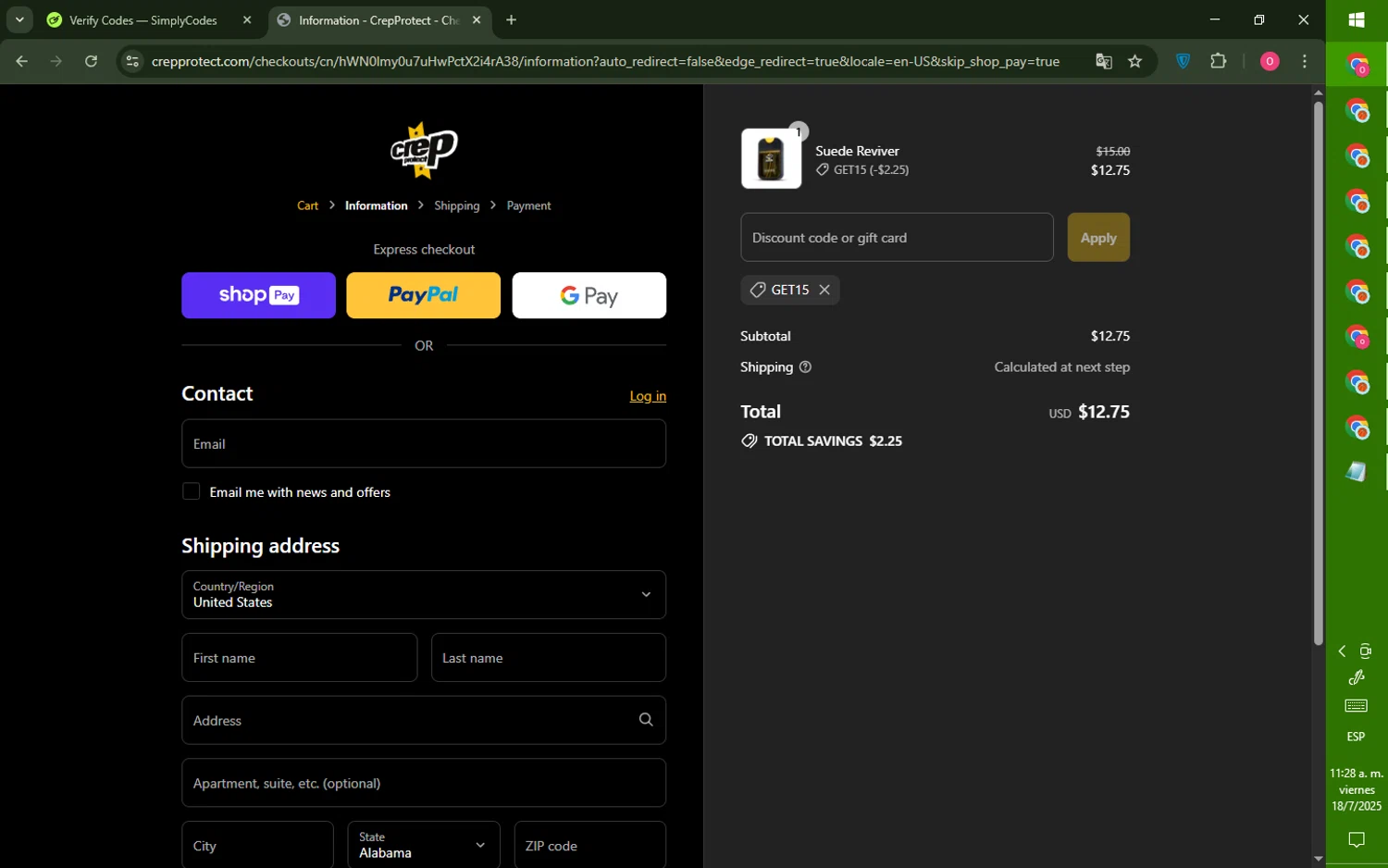1388x868 pixels.
Task: Close the Verify Codes SimplyCodes tab
Action: tap(247, 19)
